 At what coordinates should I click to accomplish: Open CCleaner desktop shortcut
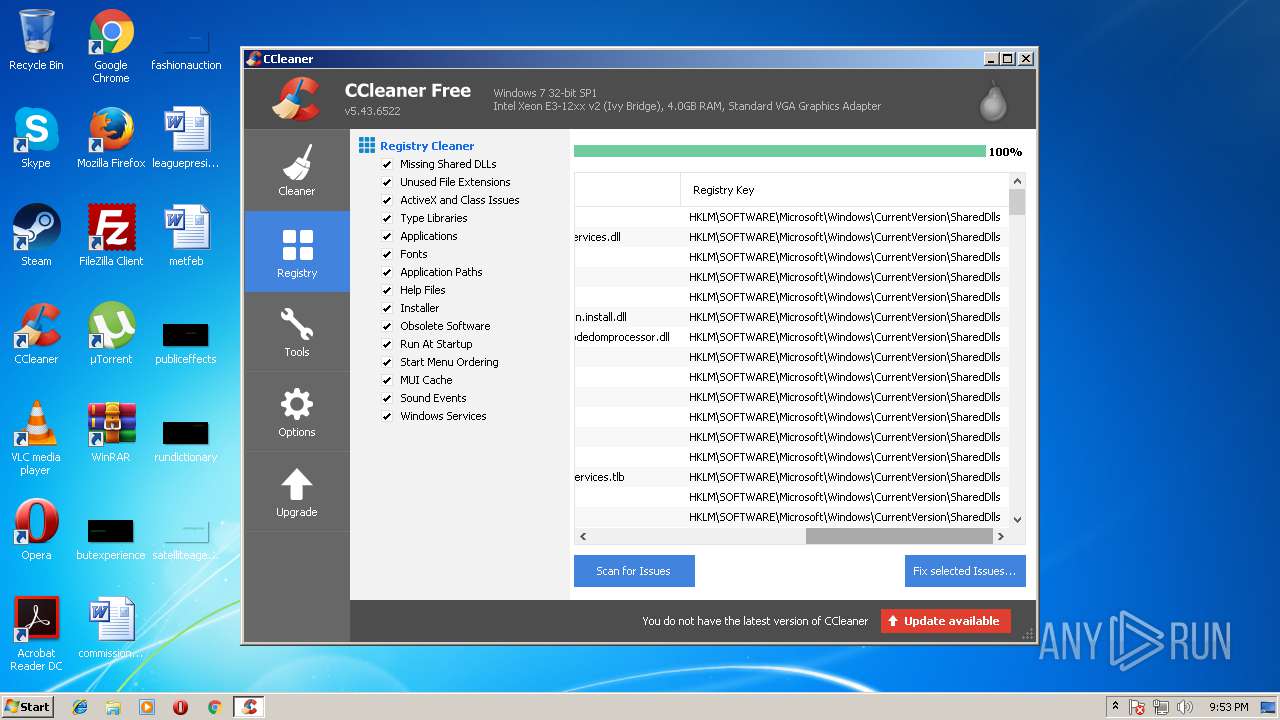[36, 334]
